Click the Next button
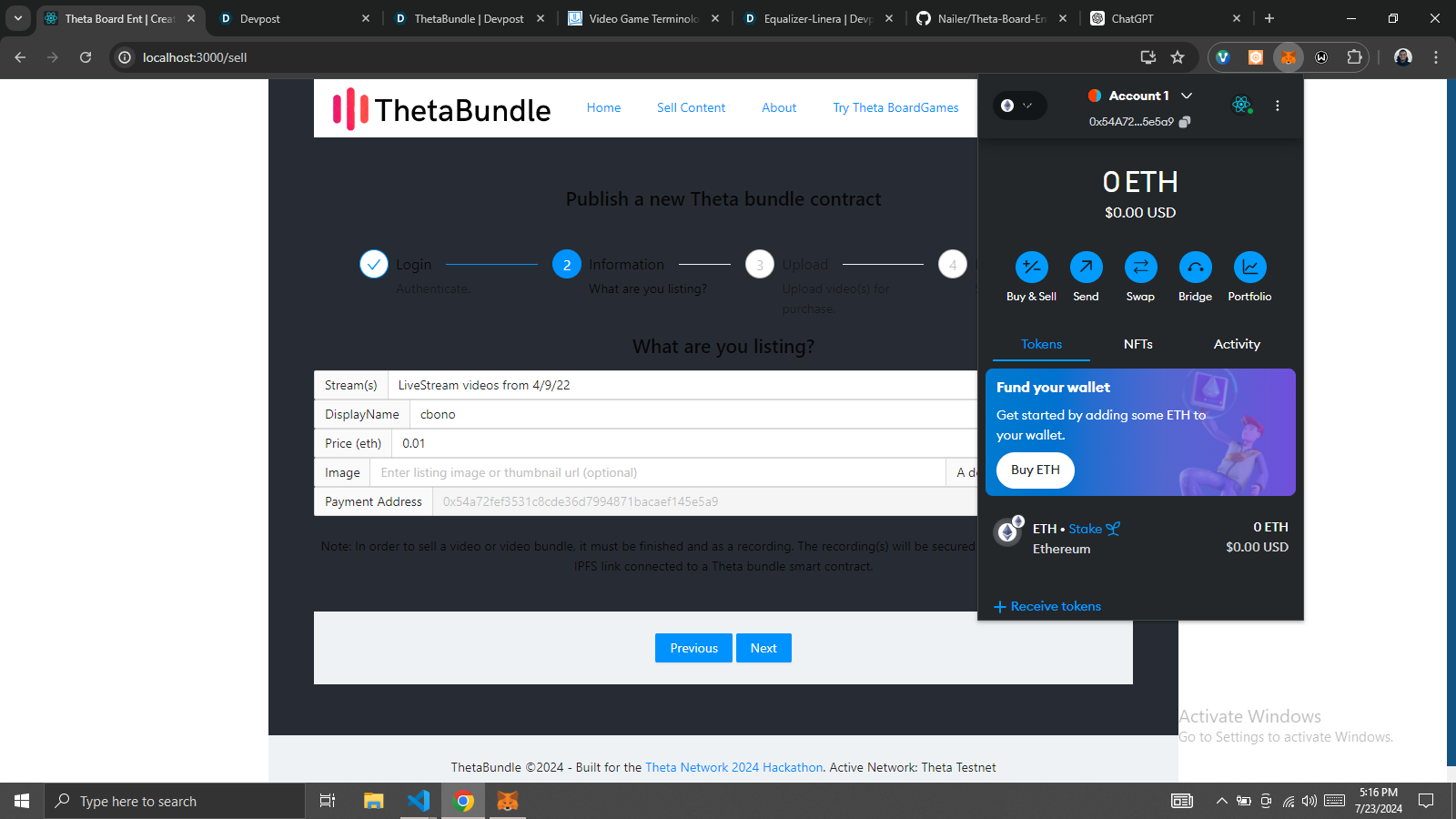Image resolution: width=1456 pixels, height=819 pixels. coord(763,648)
